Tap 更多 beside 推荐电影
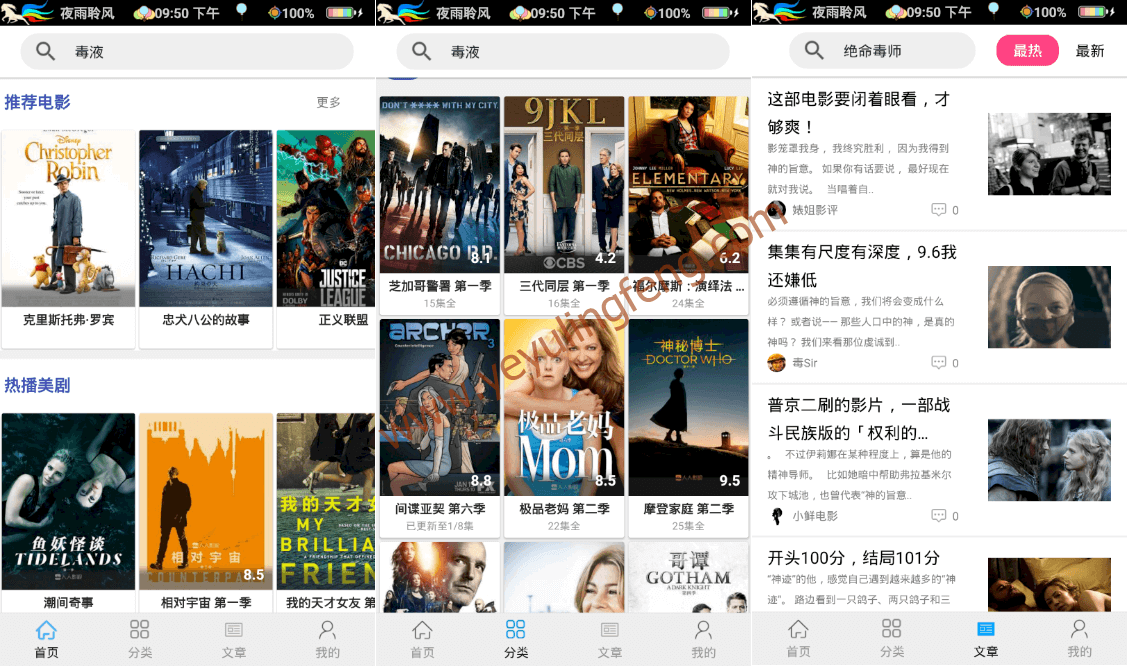The image size is (1127, 666). click(x=328, y=102)
